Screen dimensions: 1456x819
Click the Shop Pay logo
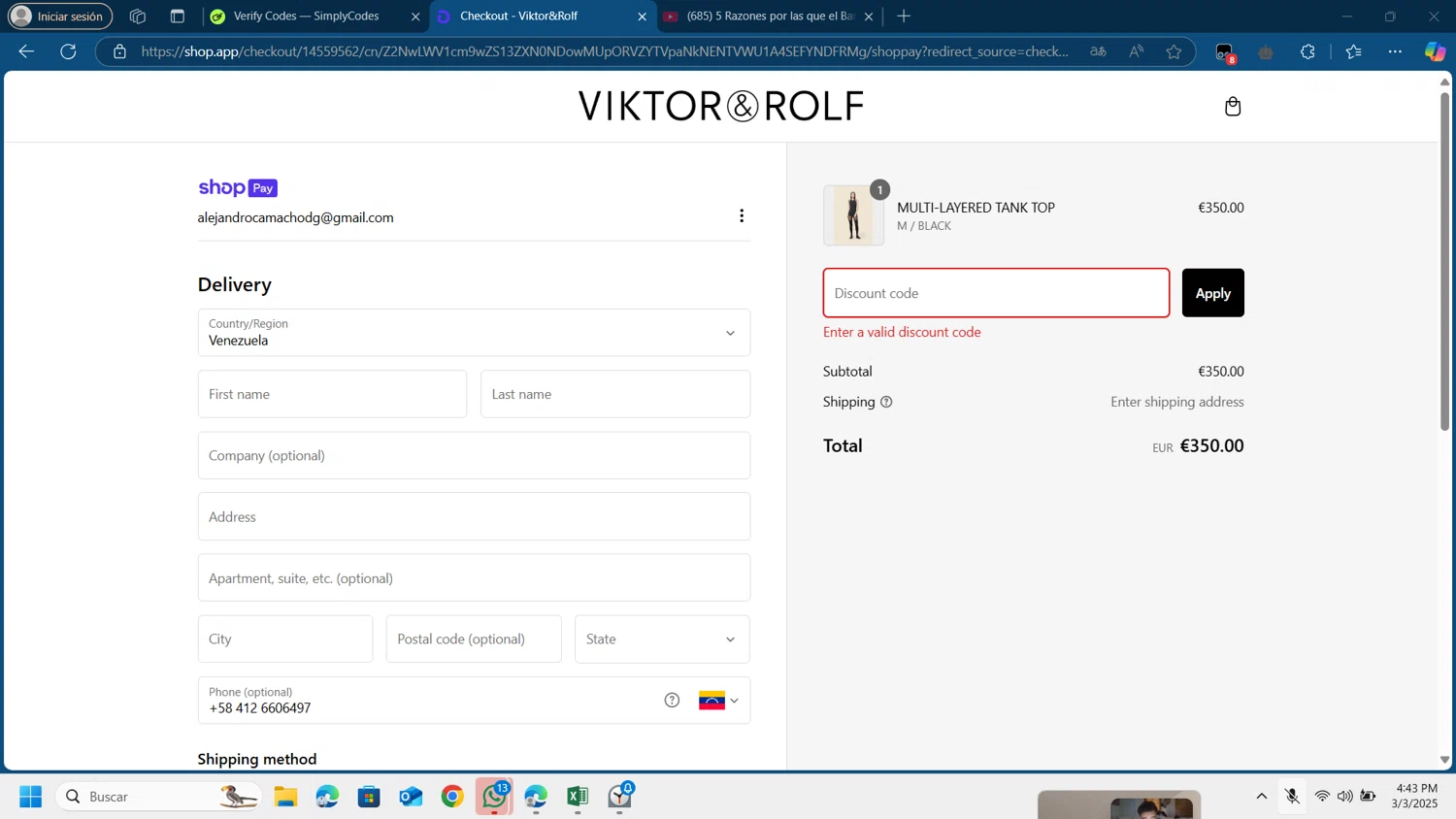238,187
